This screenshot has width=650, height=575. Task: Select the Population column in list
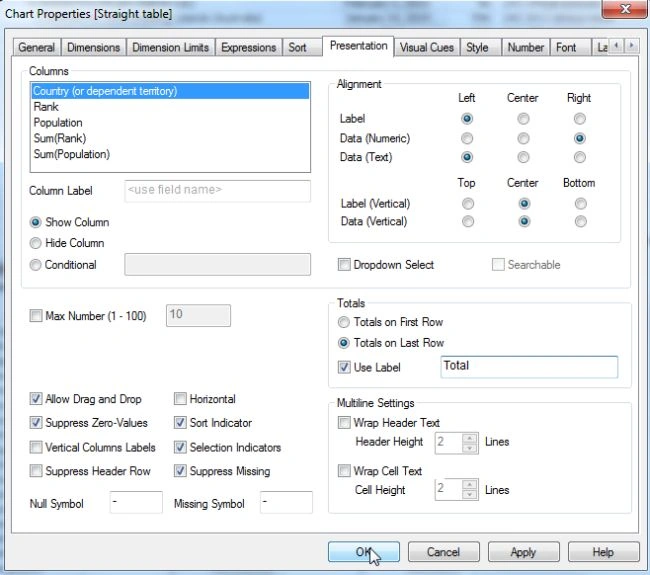pos(170,122)
